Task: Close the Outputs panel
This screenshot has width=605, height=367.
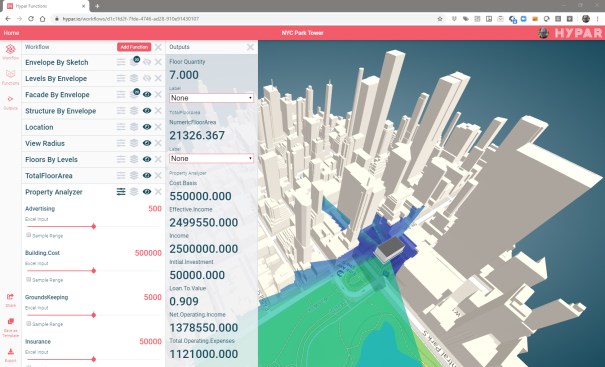Action: [x=250, y=47]
